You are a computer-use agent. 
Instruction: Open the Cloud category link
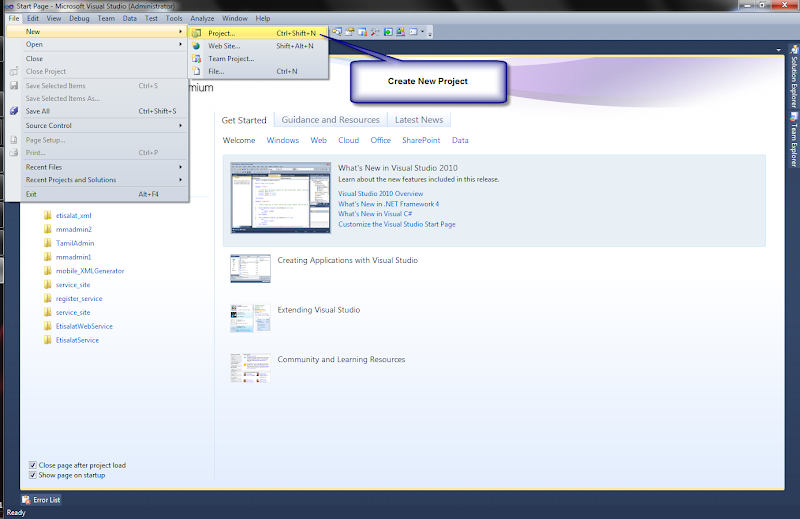click(x=348, y=140)
